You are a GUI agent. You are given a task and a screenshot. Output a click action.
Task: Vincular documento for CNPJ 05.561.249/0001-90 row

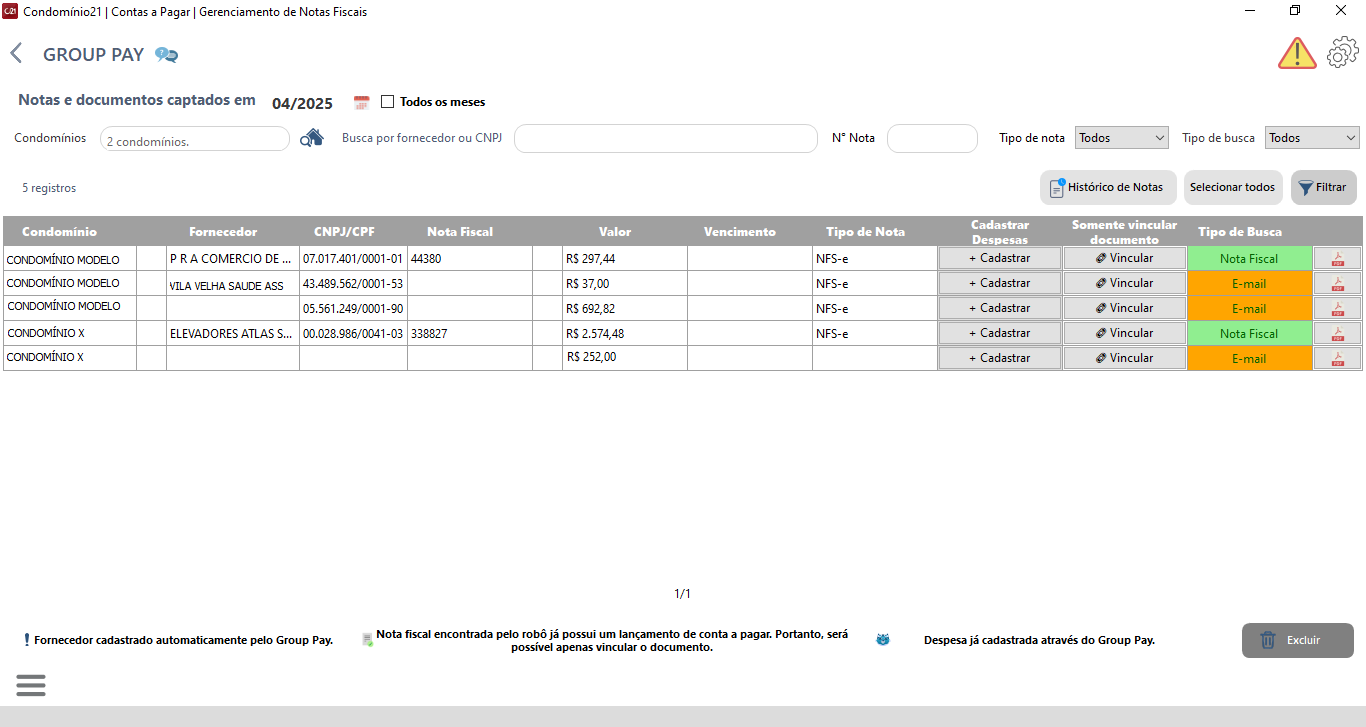(1124, 308)
